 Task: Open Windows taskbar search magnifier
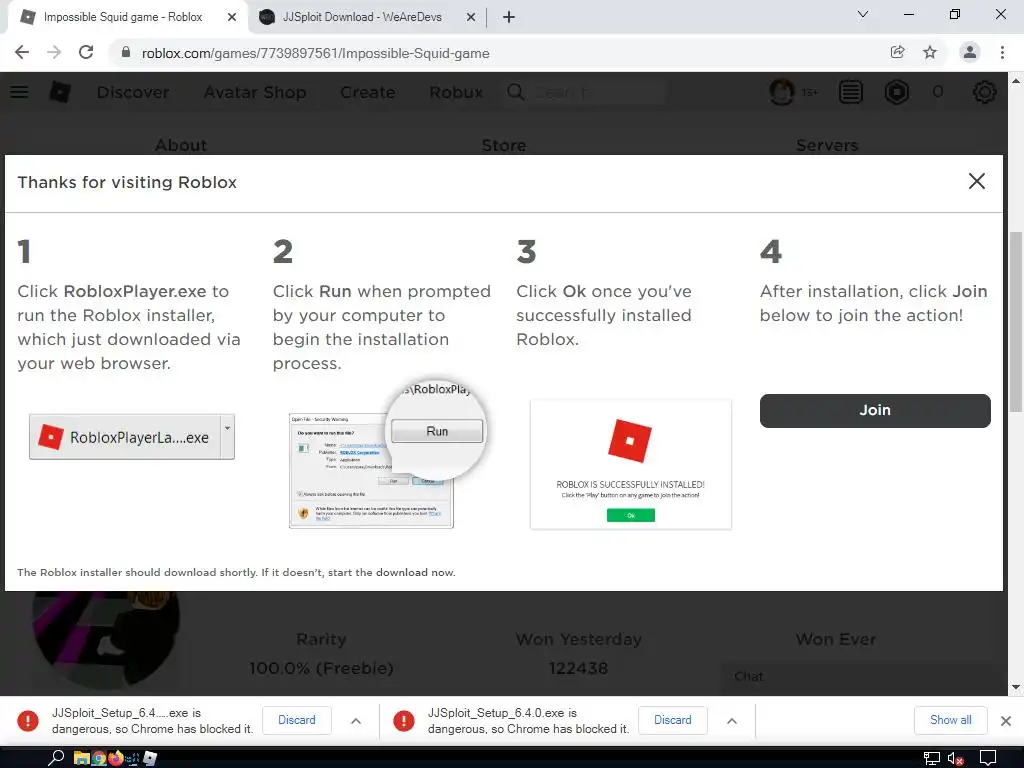(56, 758)
